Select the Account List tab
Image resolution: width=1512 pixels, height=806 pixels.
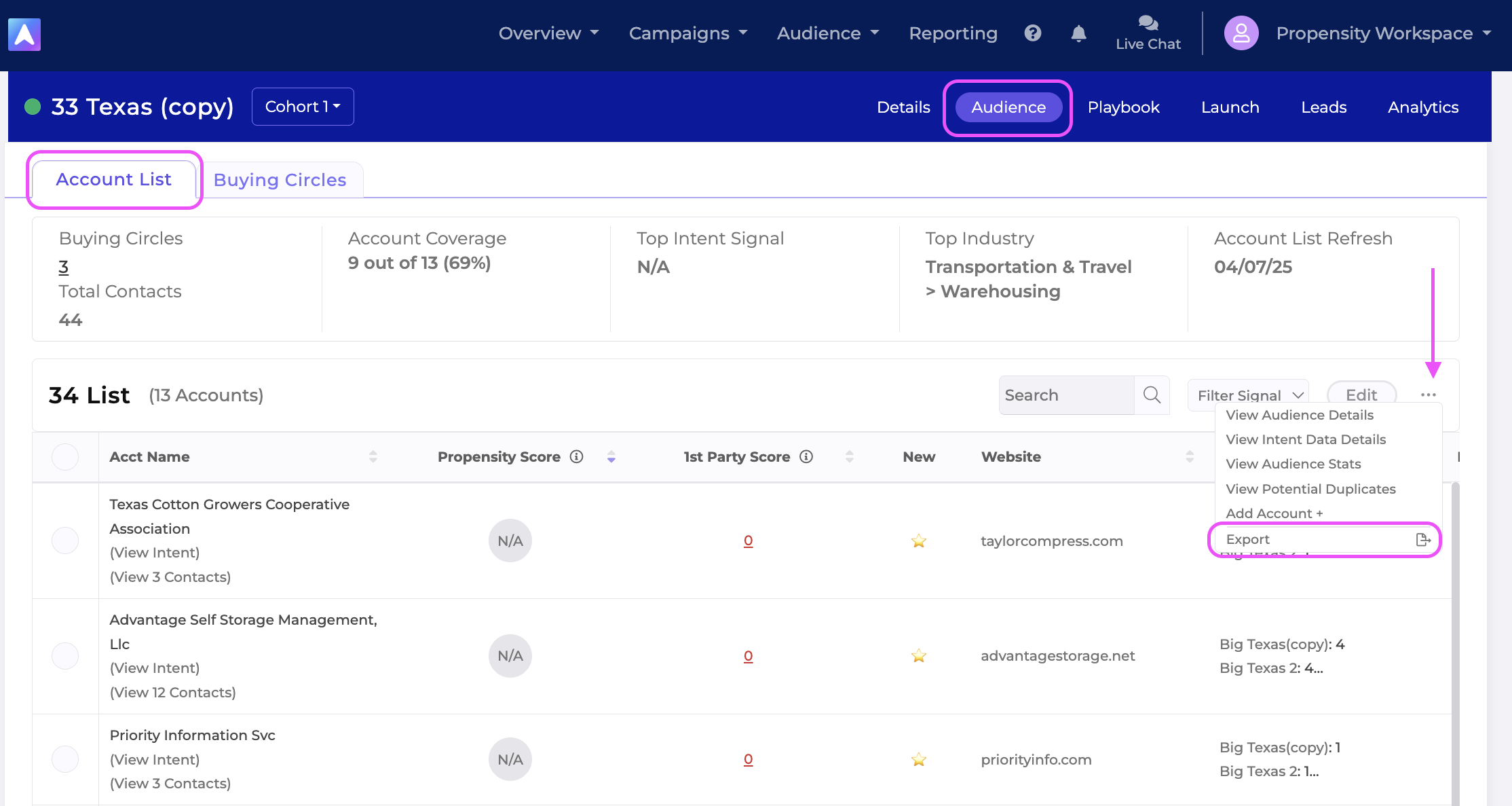click(x=114, y=179)
